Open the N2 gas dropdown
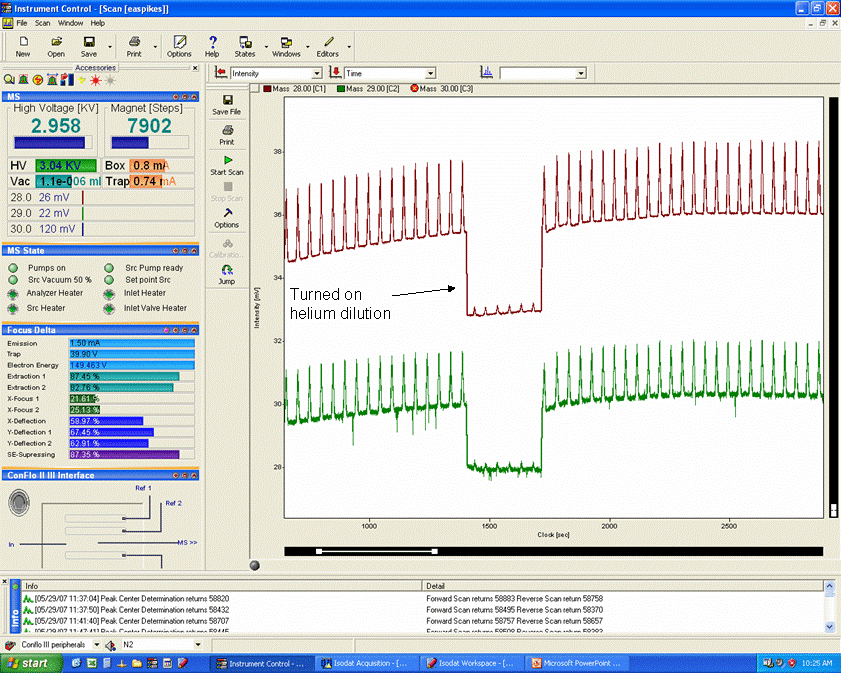Image resolution: width=841 pixels, height=673 pixels. 198,645
